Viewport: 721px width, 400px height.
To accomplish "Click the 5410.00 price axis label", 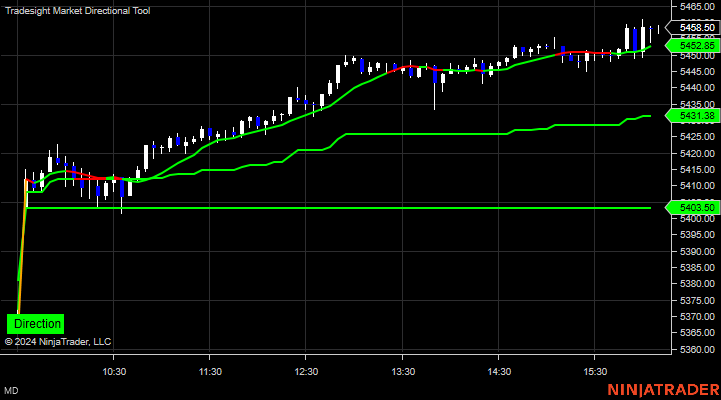I will 697,186.
